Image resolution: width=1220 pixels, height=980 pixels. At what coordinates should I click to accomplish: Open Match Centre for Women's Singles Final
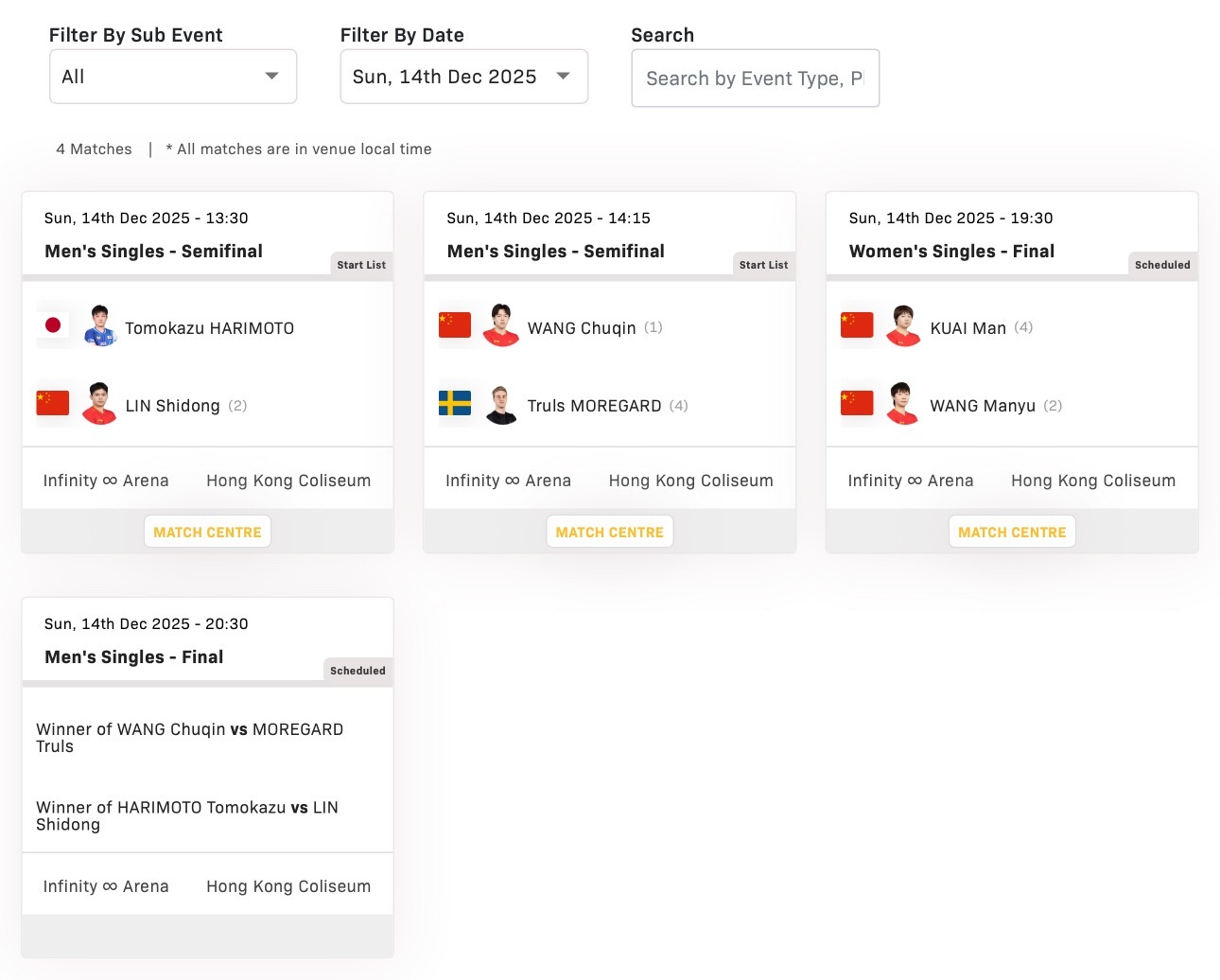(1011, 532)
